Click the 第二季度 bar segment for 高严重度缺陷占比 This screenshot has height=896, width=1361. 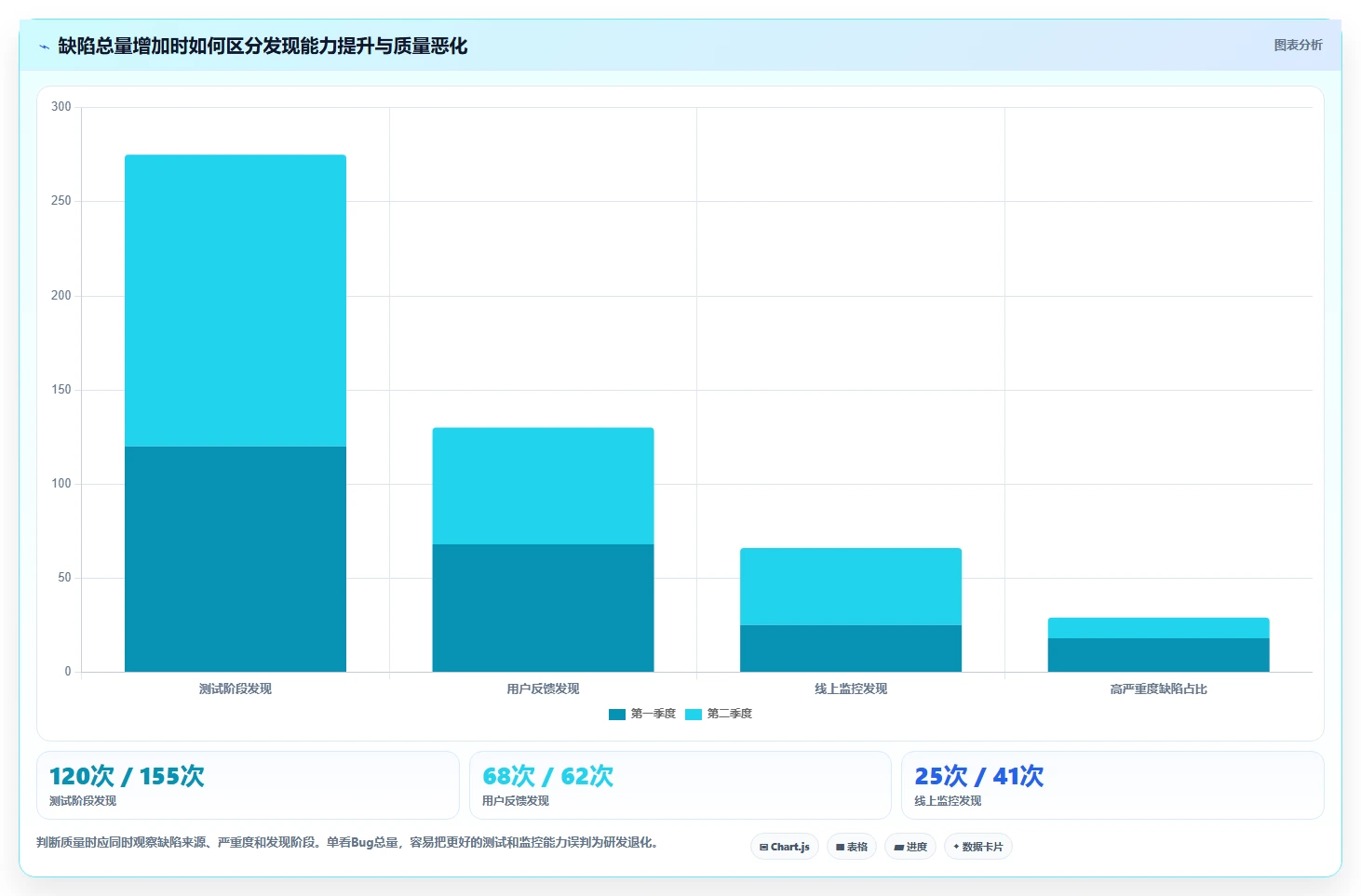click(1158, 628)
